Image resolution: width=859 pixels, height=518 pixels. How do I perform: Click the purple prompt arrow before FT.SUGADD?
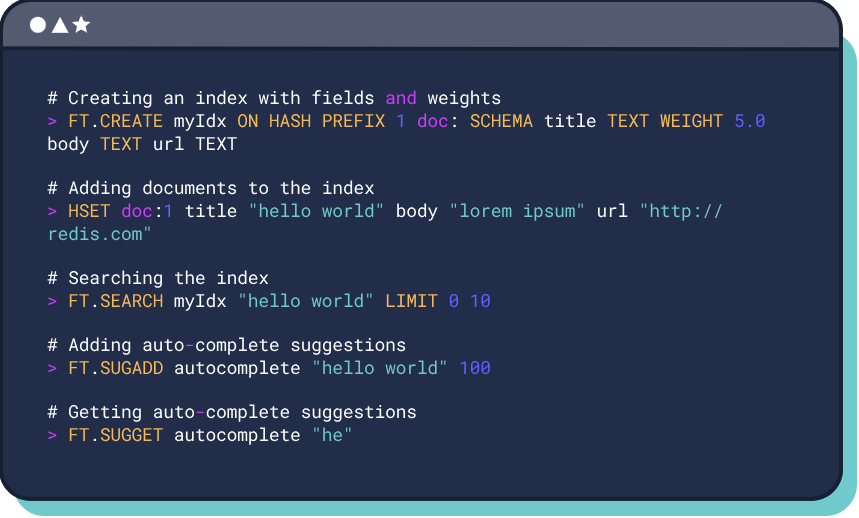click(x=53, y=369)
